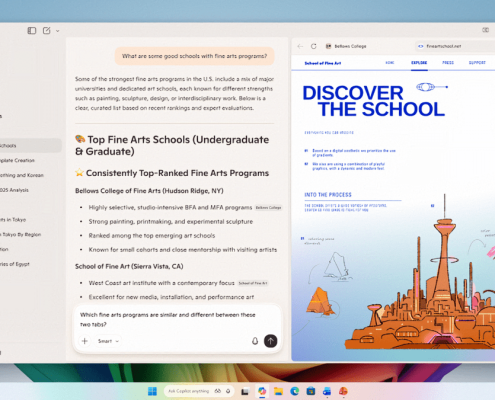Click 'Strong painting, printmaking, and experimental sculpture' bullet

pyautogui.click(x=171, y=222)
